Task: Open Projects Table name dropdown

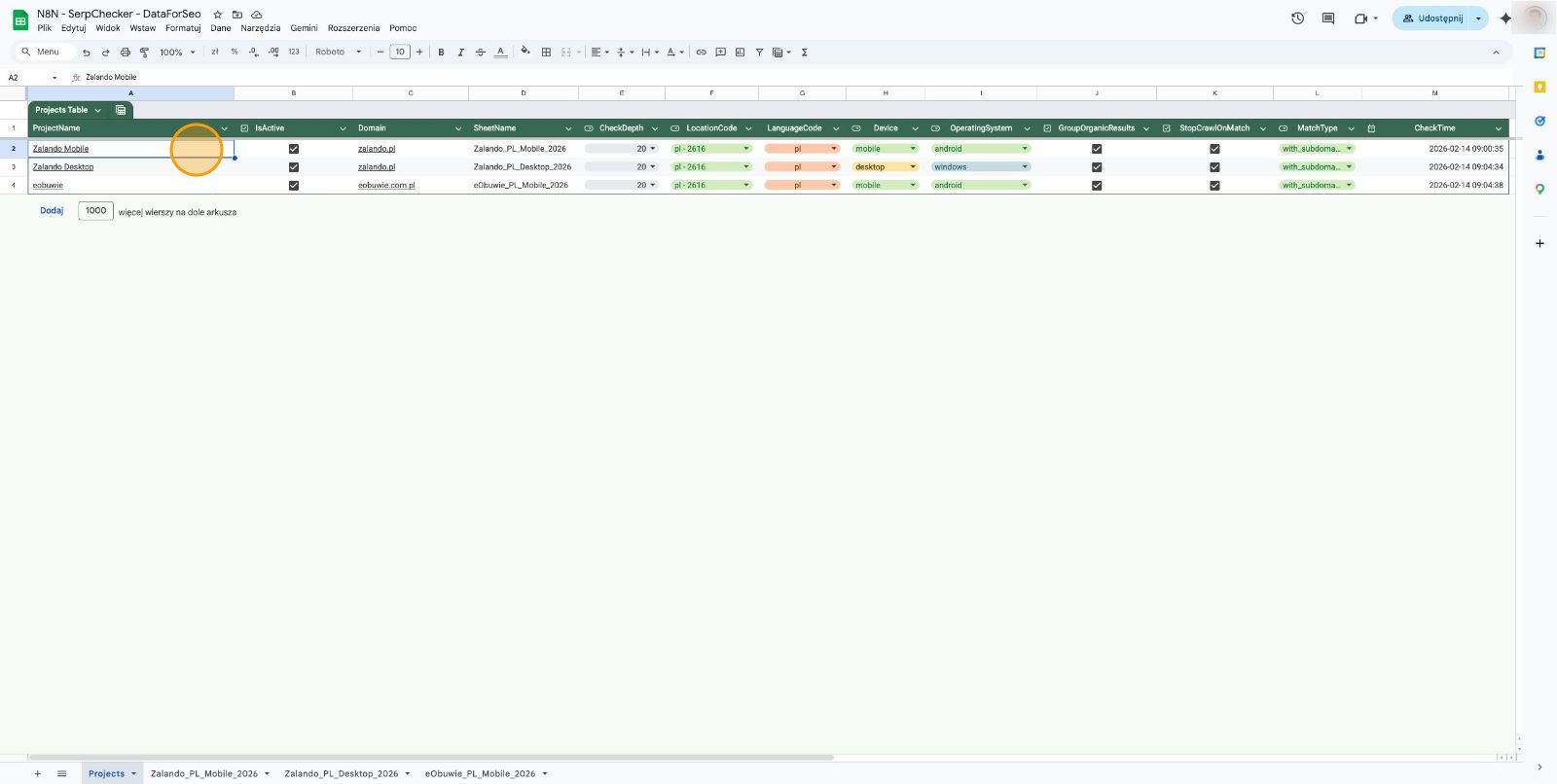Action: (x=97, y=110)
